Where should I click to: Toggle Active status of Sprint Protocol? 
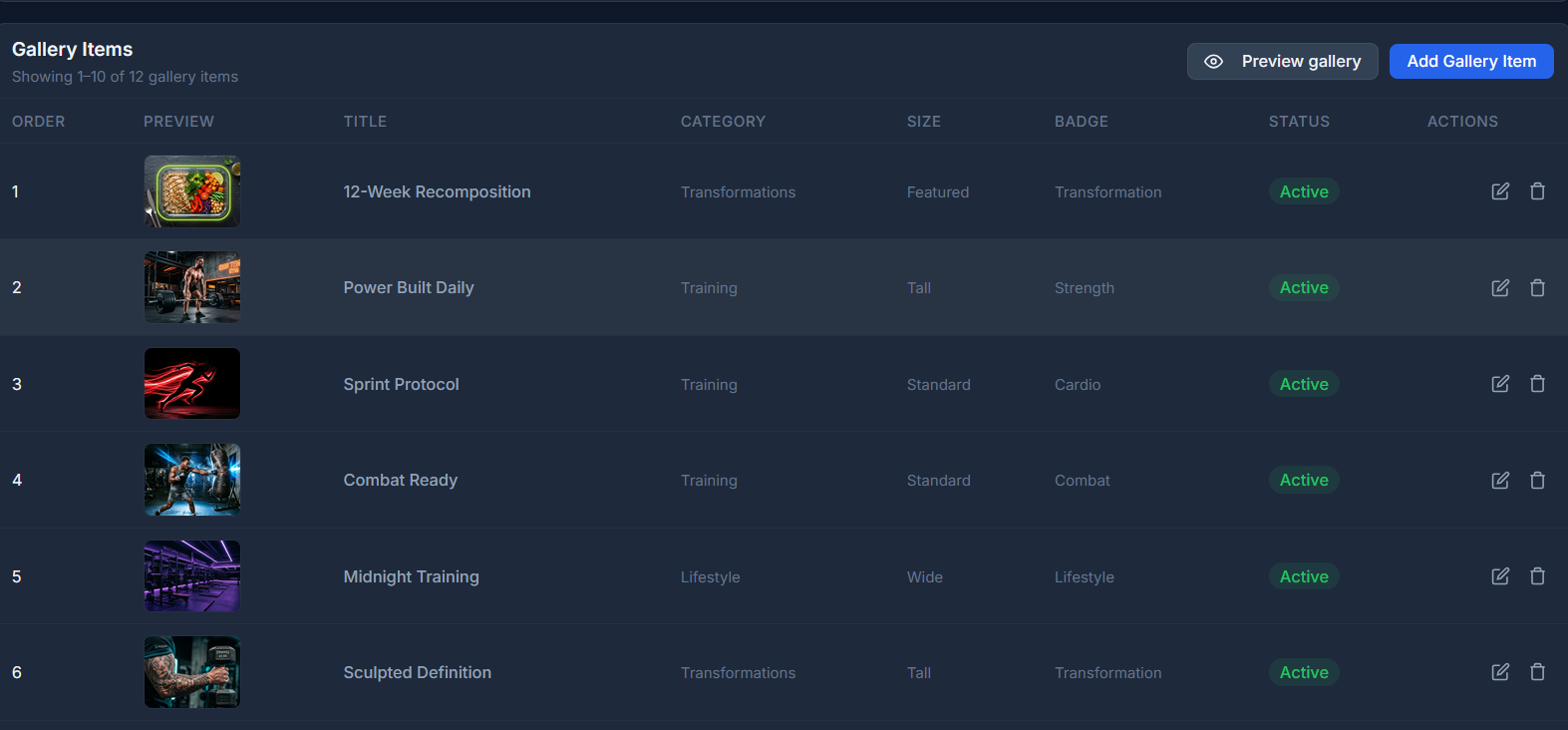coord(1304,384)
